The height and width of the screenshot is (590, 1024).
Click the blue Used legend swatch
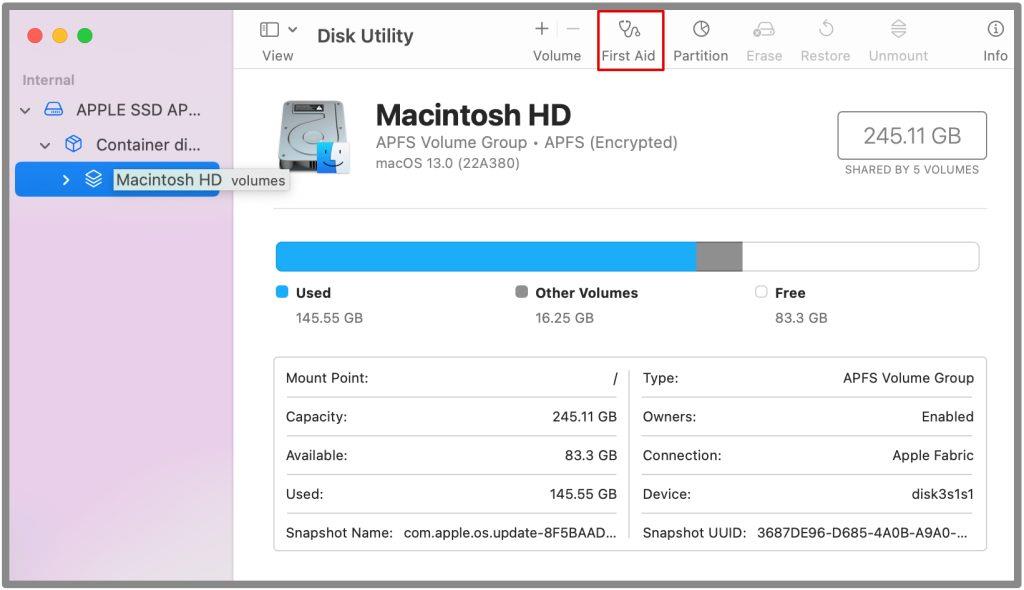coord(282,291)
